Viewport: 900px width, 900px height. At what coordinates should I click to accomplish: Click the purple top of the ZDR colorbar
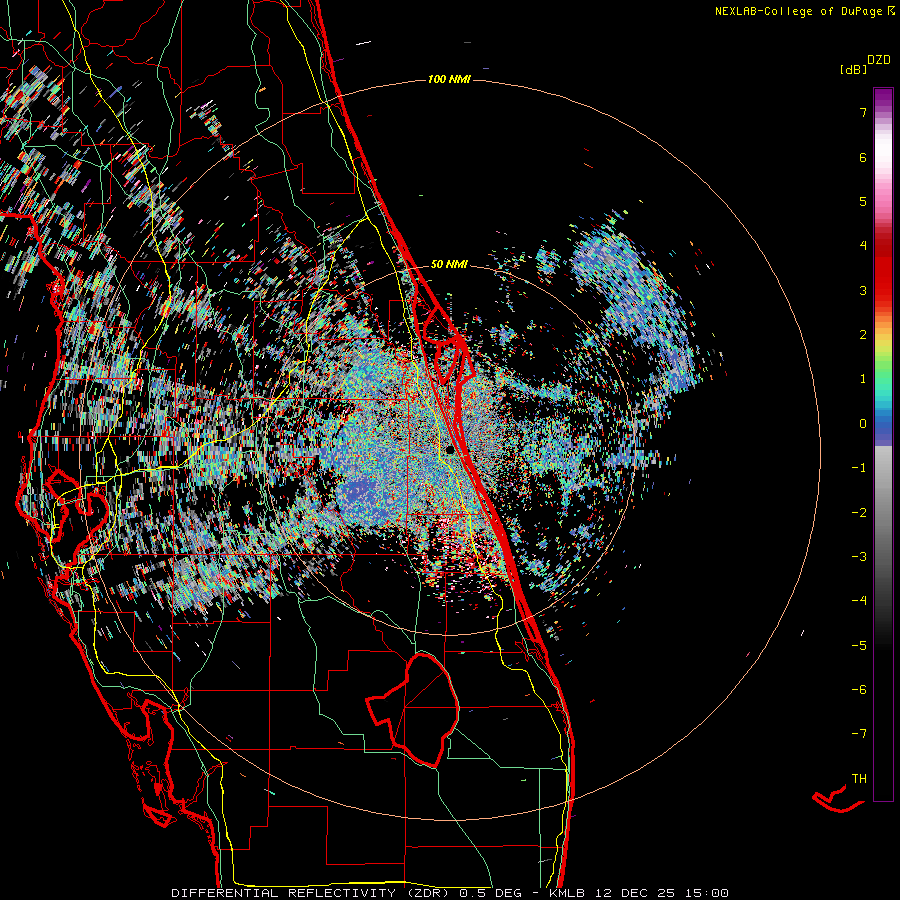[883, 98]
